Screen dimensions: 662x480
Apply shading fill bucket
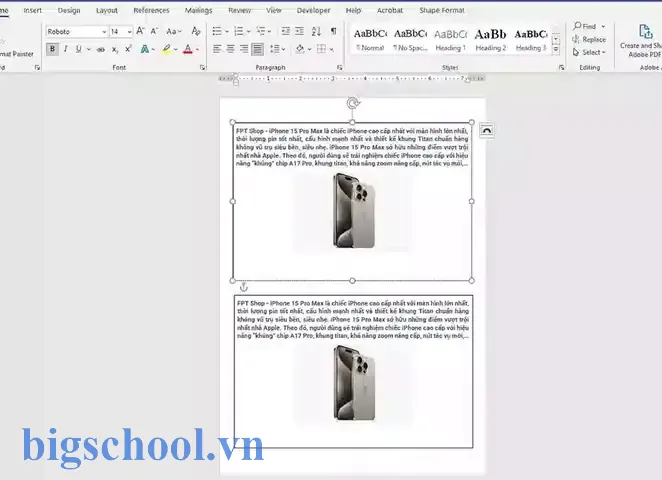click(300, 49)
